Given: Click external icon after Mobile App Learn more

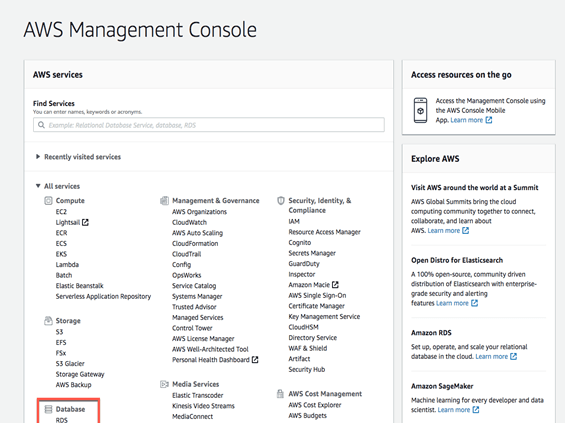Looking at the screenshot, I should tap(489, 120).
